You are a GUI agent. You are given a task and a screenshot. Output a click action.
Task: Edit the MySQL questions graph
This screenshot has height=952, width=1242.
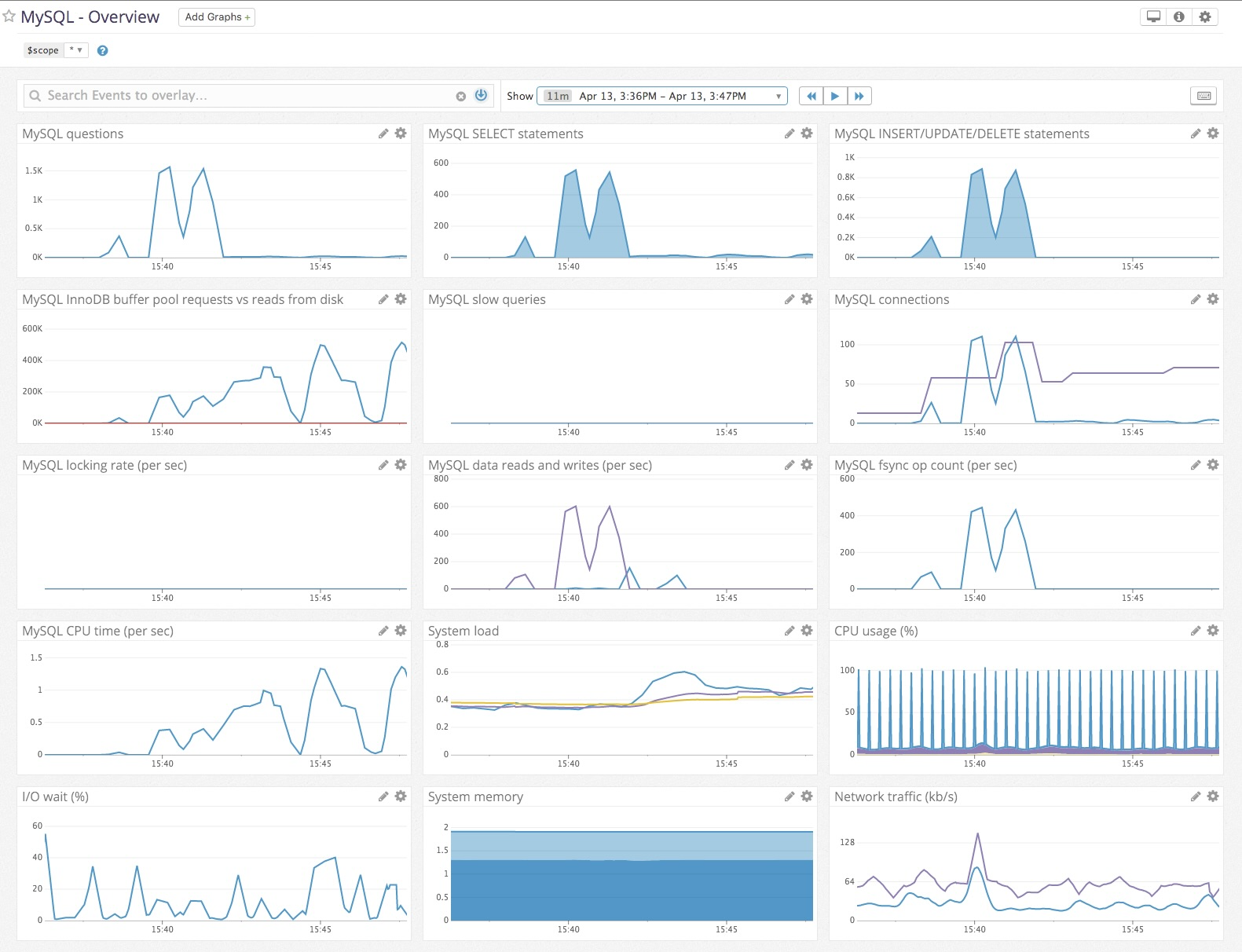[383, 134]
